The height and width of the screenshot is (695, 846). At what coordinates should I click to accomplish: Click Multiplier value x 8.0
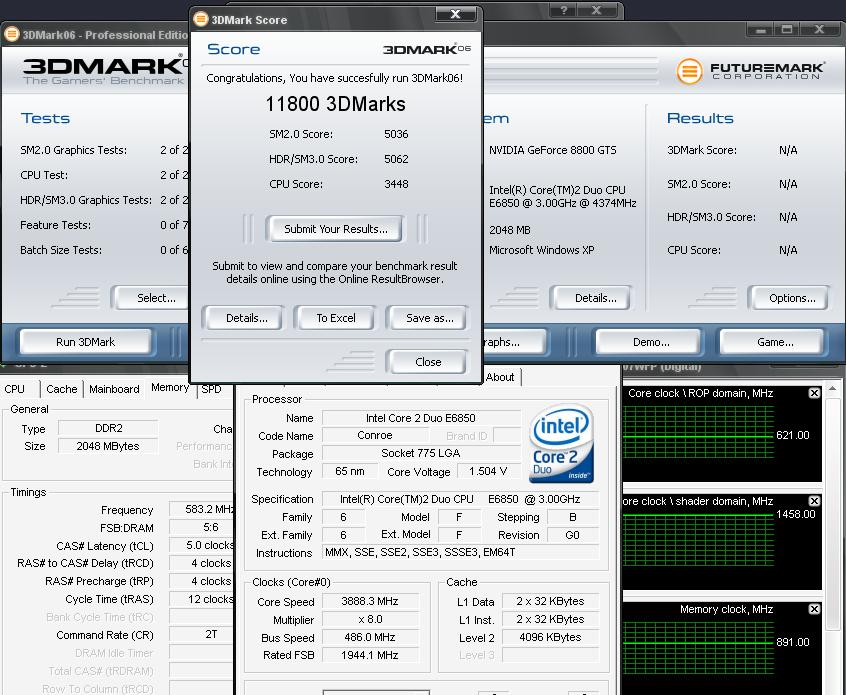(370, 619)
